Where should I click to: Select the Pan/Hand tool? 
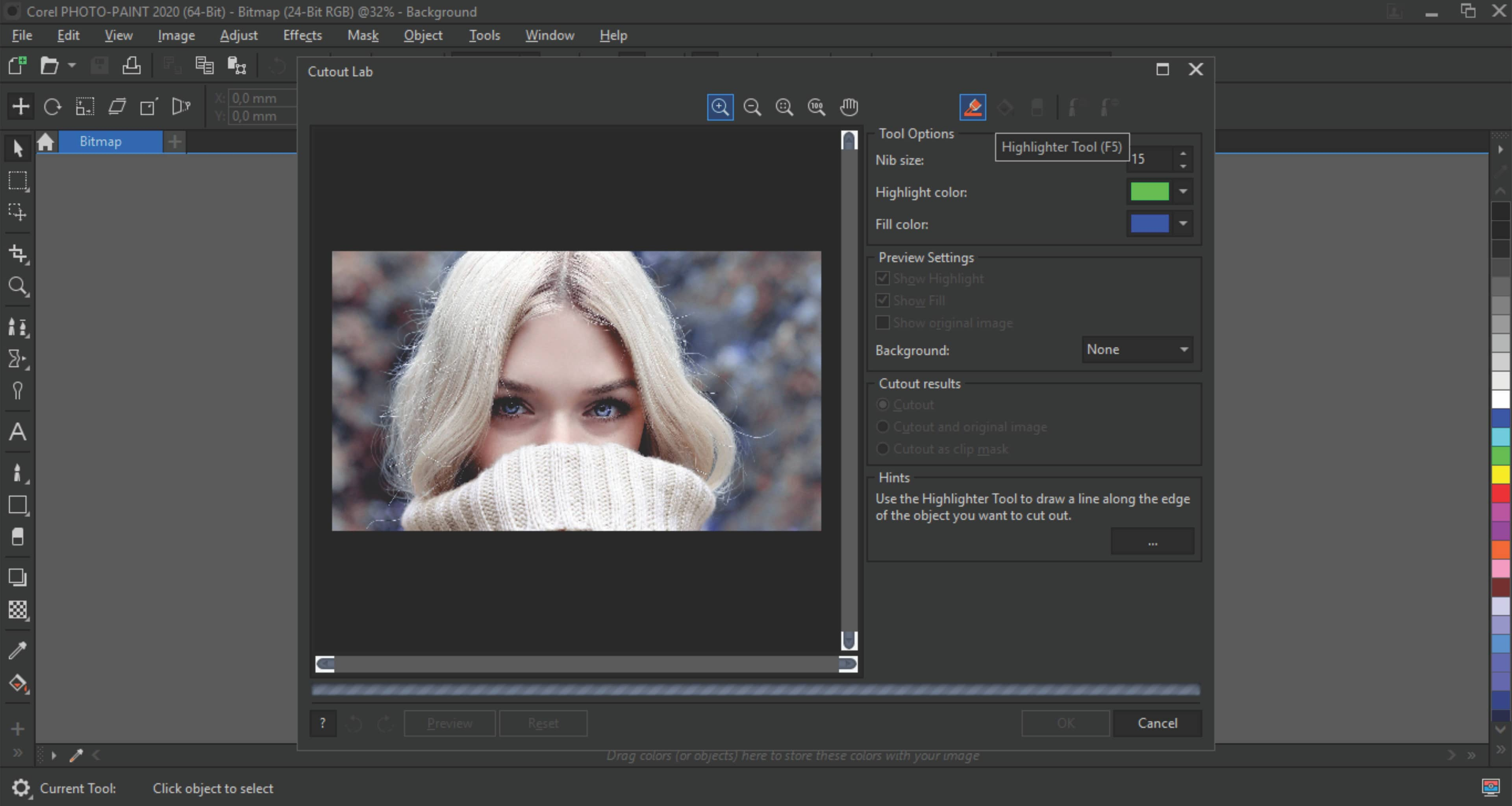[849, 107]
